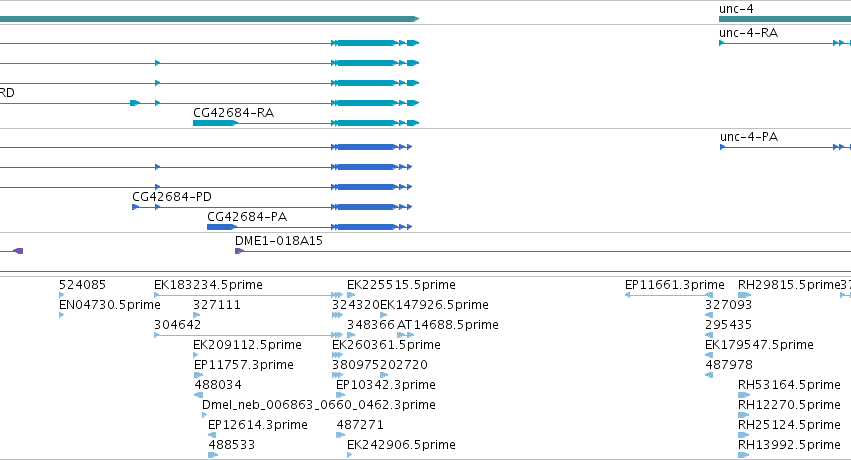Viewport: 851px width, 460px height.
Task: Select RH12270.5prime EST label
Action: (x=789, y=405)
